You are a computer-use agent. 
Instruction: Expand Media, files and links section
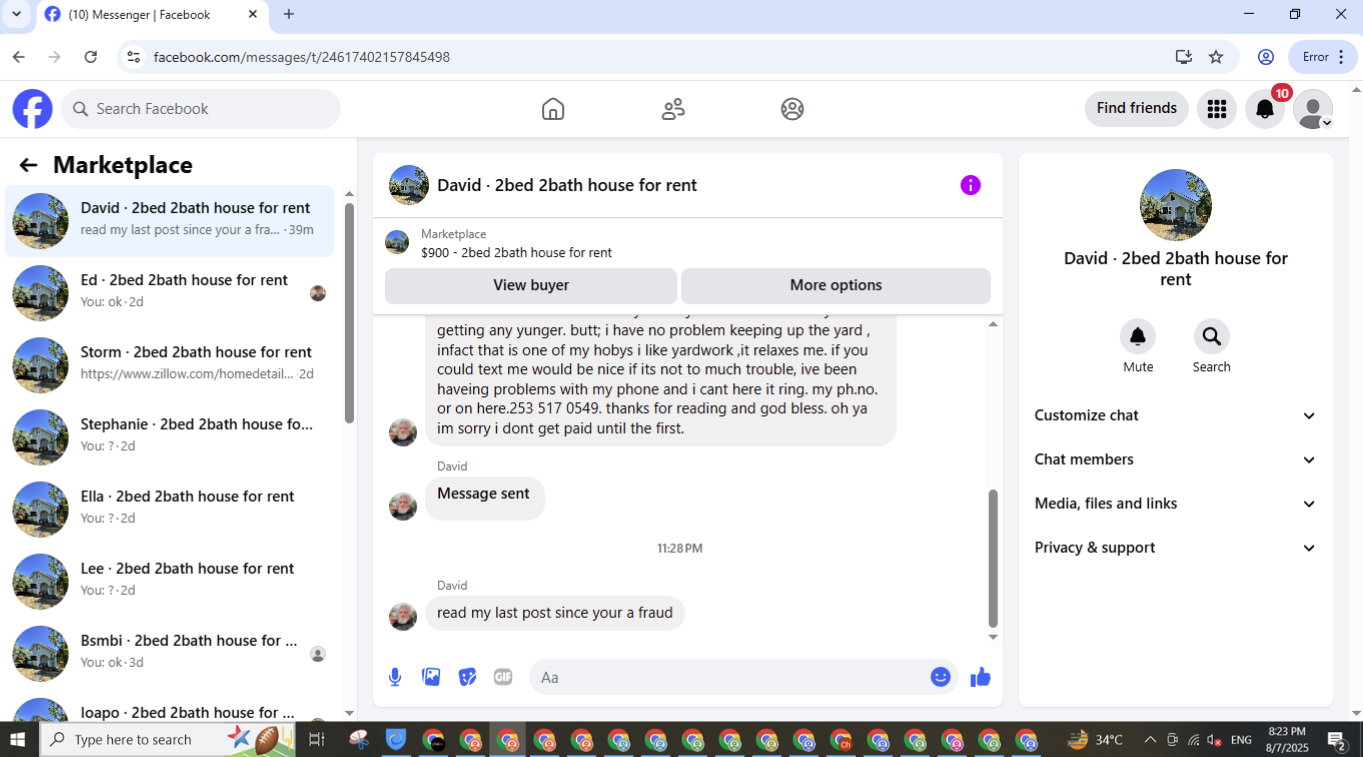point(1175,504)
